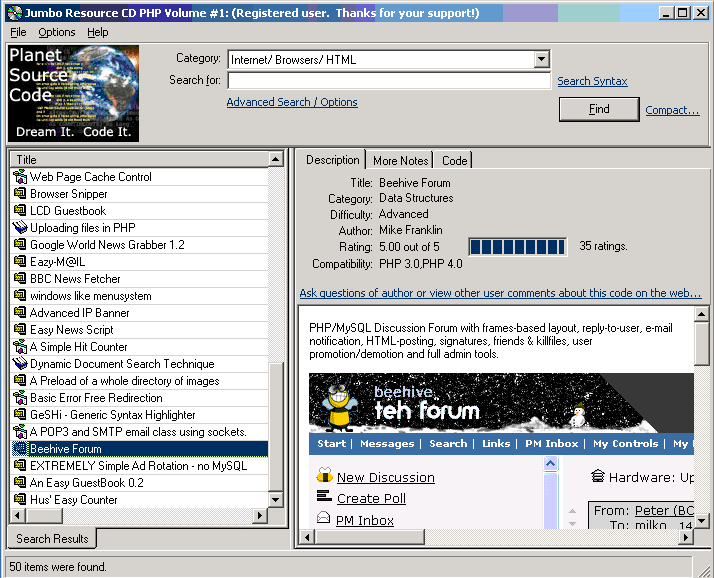
Task: Click the results list scroll down arrow
Action: [x=275, y=499]
